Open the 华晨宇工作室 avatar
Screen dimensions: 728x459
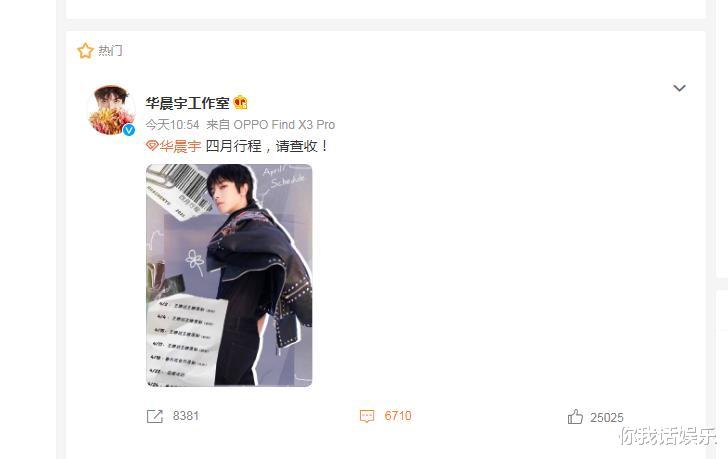(x=111, y=110)
